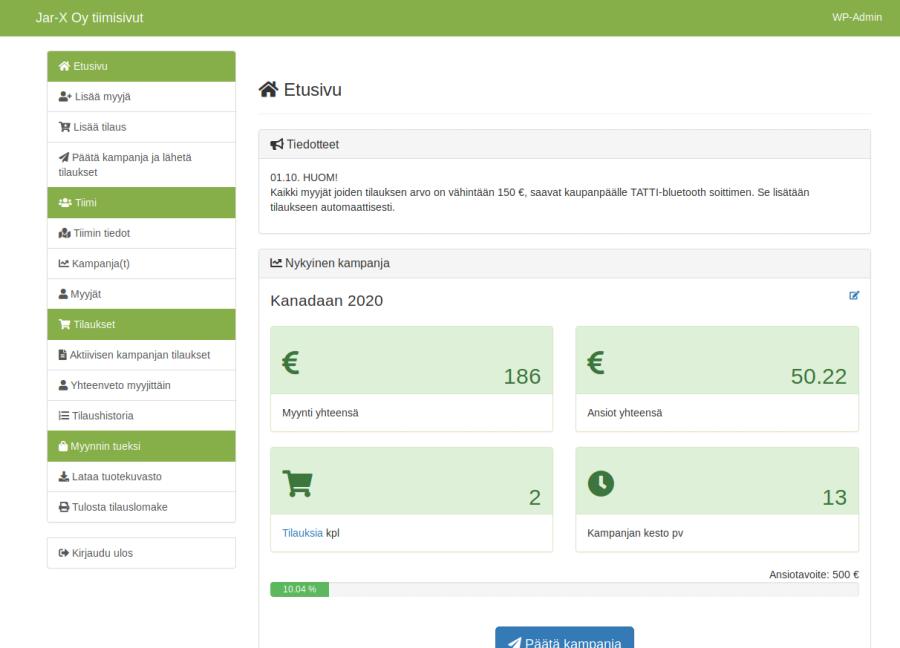
Task: Click Tulosta tilauslomake
Action: 141,507
